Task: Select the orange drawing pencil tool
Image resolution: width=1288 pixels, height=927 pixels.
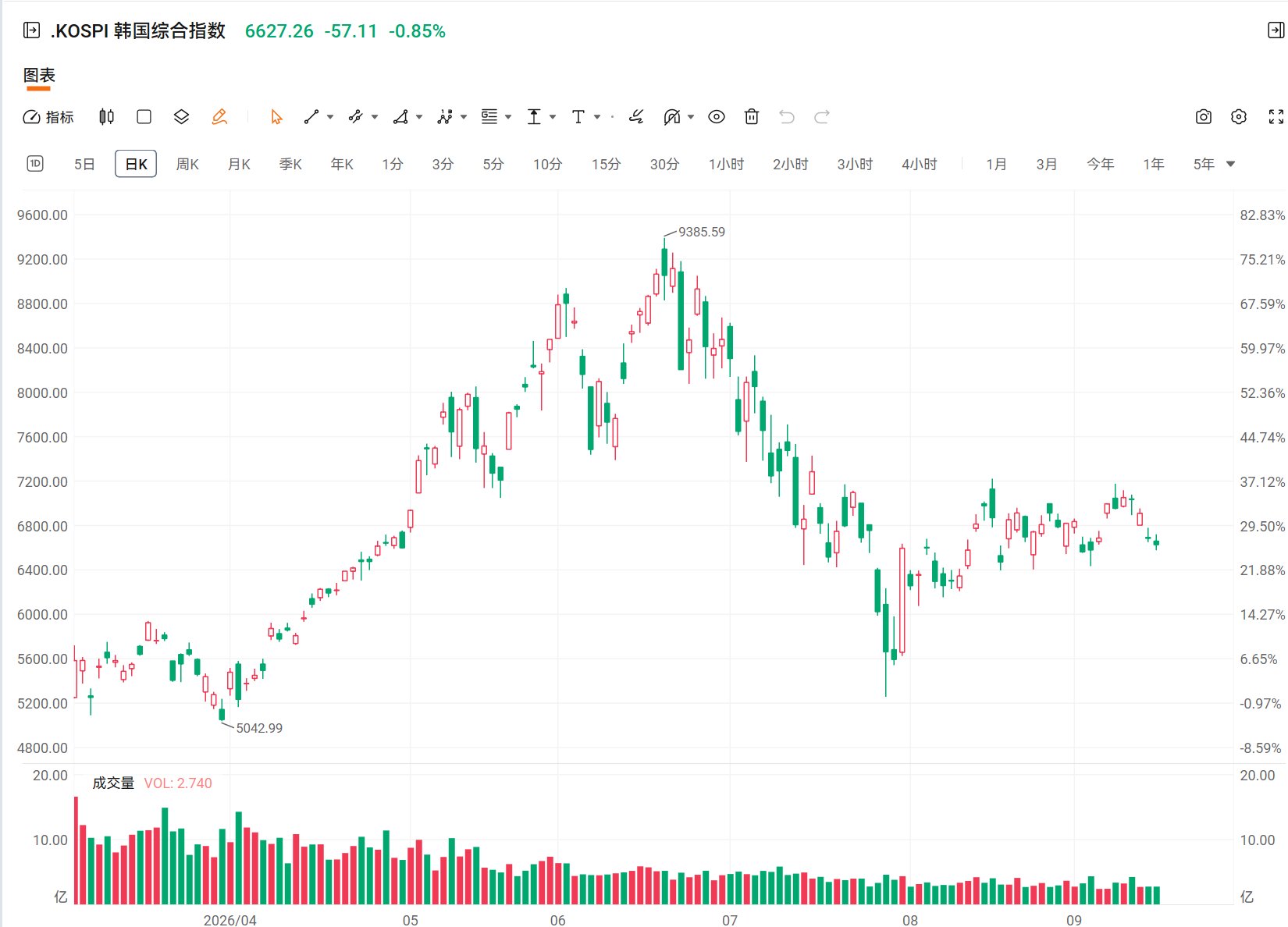Action: 219,117
